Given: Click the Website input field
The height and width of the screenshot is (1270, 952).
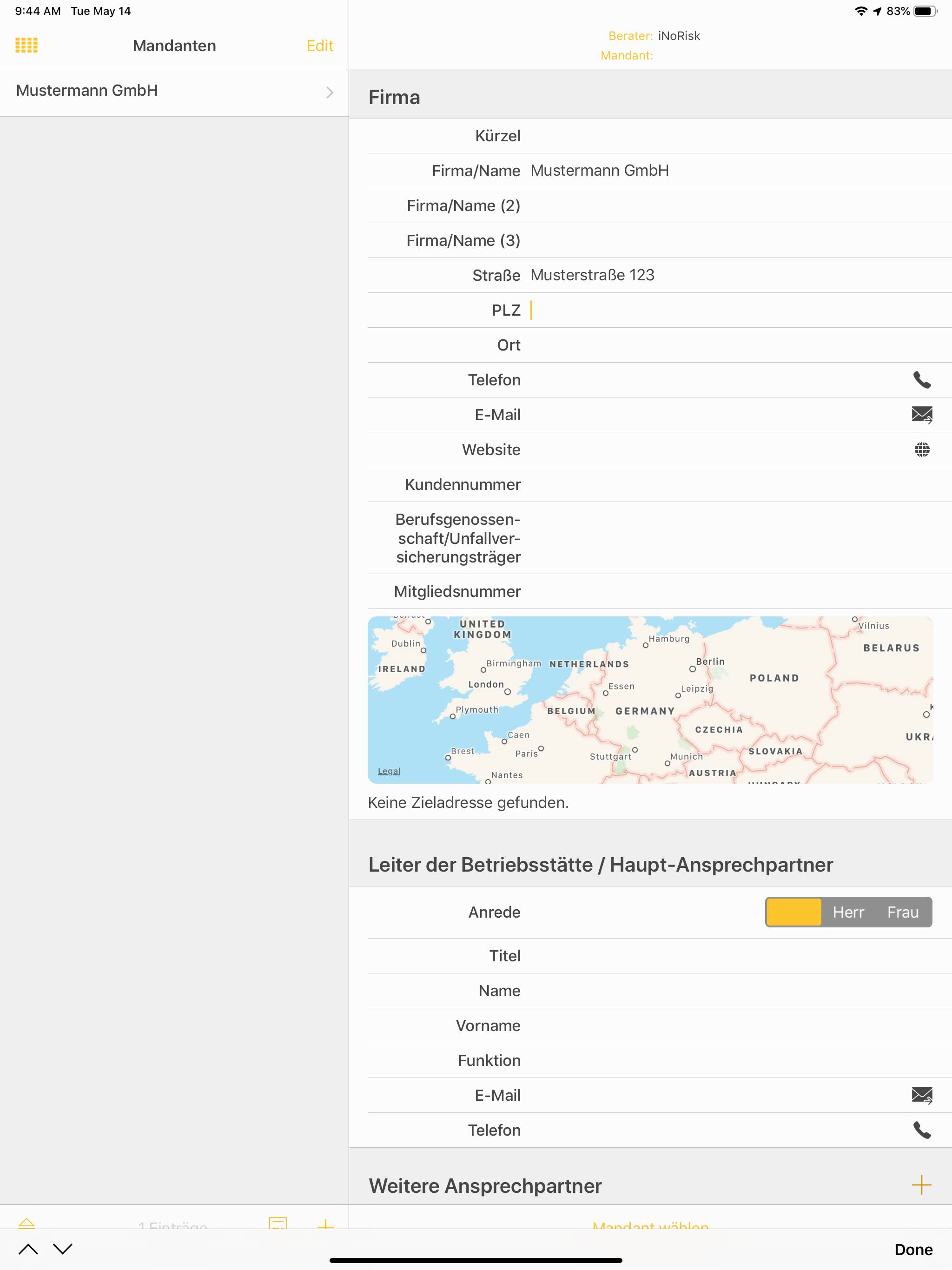Looking at the screenshot, I should click(718, 450).
